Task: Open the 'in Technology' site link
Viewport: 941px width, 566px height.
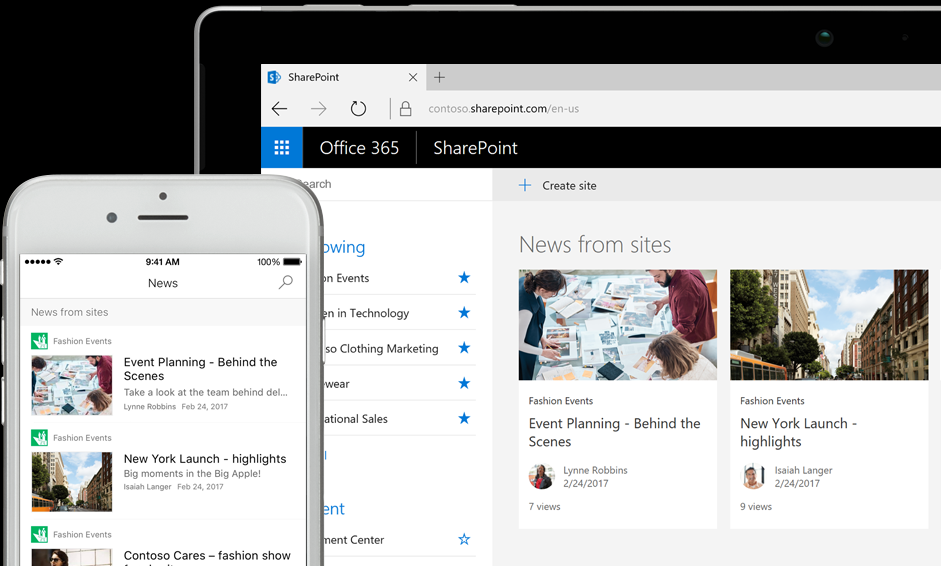Action: point(367,313)
